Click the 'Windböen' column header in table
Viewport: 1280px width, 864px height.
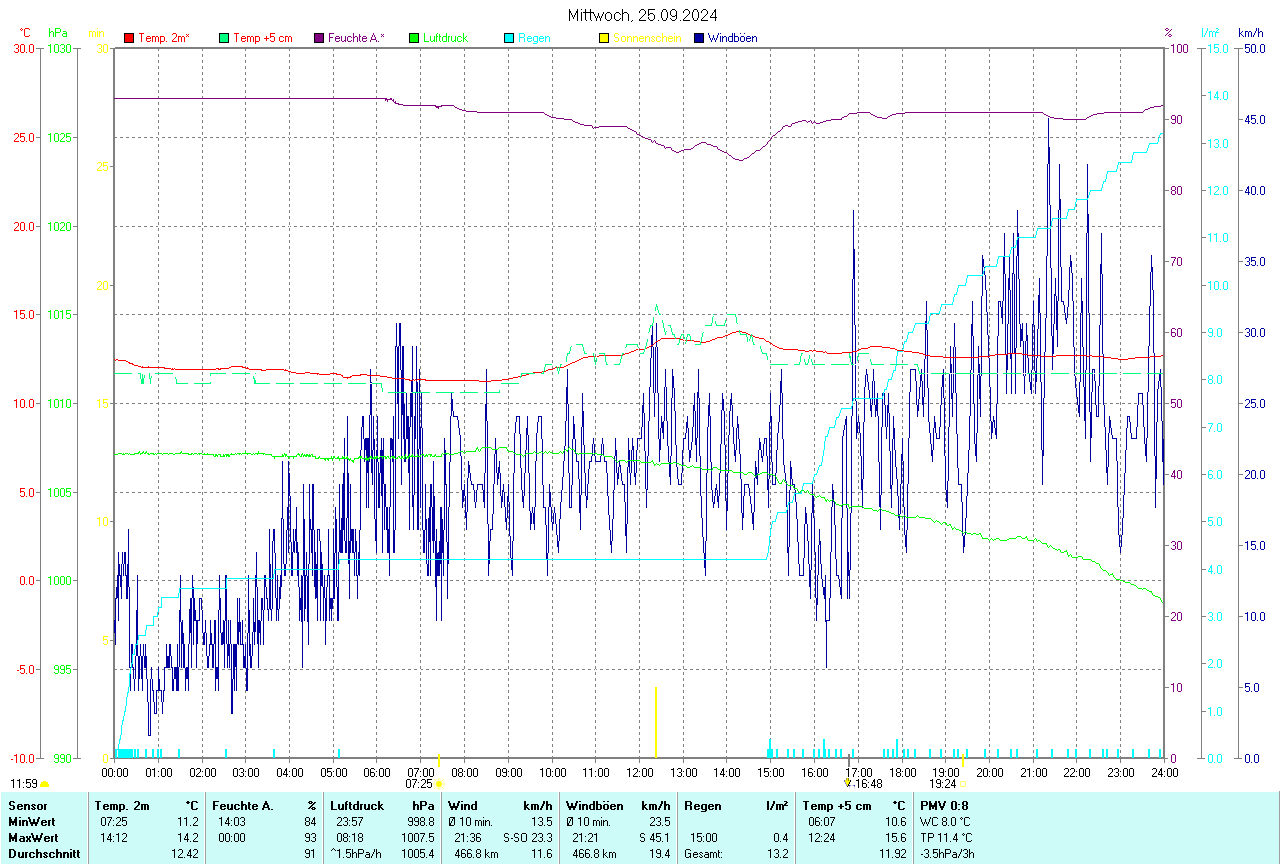pyautogui.click(x=594, y=805)
